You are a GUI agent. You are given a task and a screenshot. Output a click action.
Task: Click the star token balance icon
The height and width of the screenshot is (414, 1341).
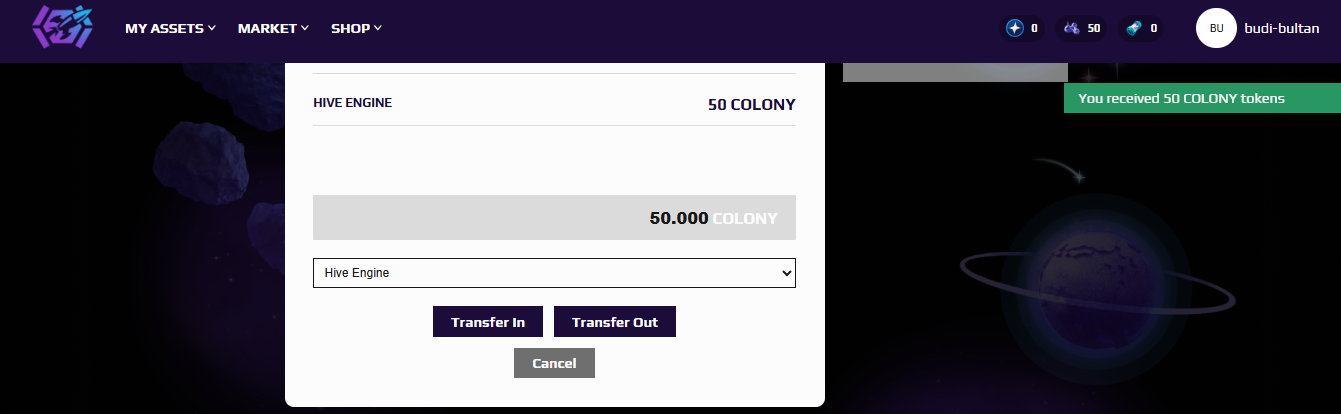click(1015, 28)
